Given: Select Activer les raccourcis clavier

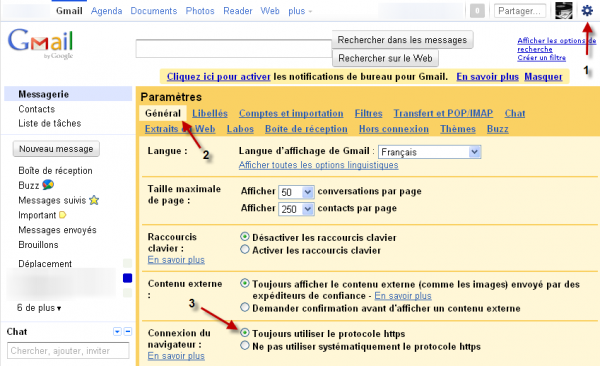Looking at the screenshot, I should pos(245,250).
